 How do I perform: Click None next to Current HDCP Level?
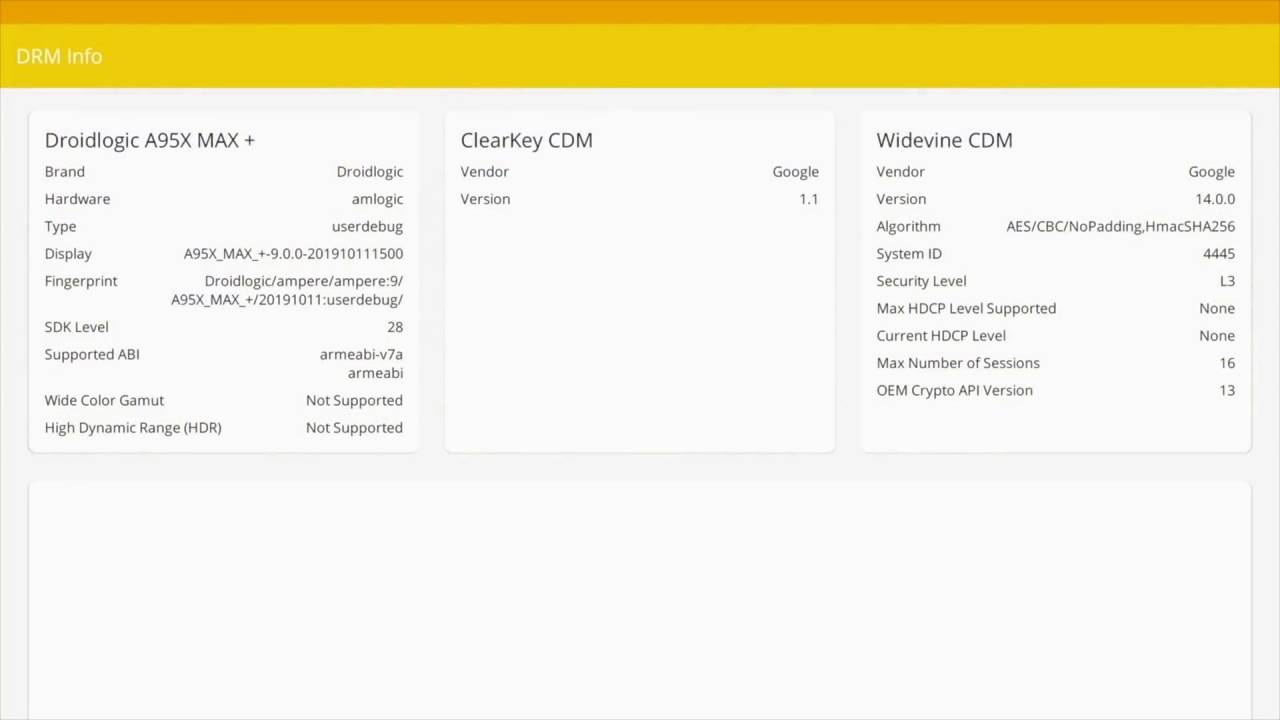[x=1217, y=336]
